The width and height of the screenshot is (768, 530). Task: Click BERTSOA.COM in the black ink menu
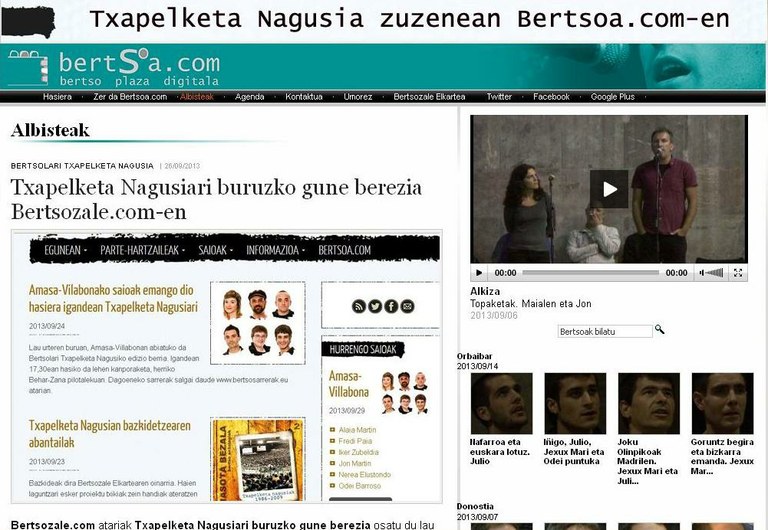[344, 250]
